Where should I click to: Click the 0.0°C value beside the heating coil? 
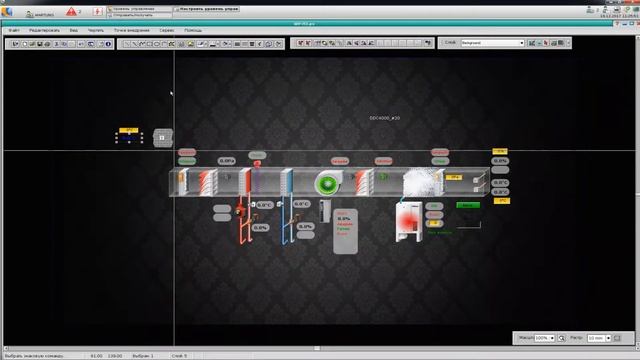(264, 205)
